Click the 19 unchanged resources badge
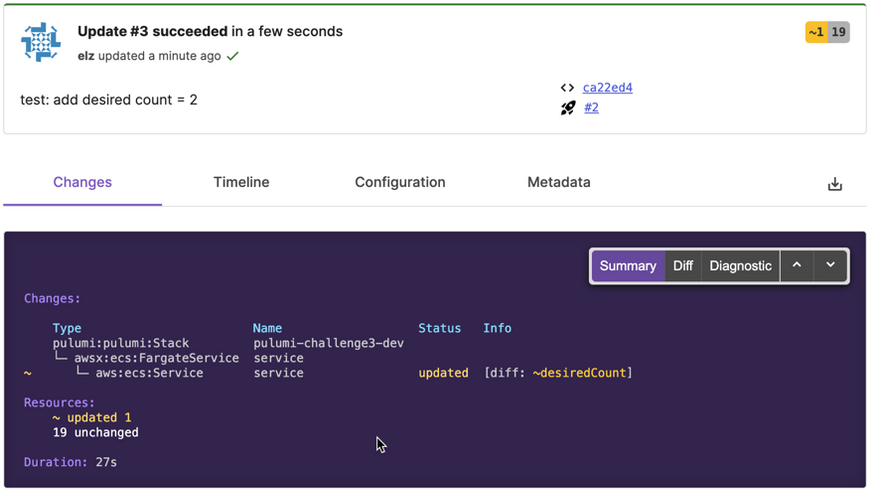 click(838, 32)
